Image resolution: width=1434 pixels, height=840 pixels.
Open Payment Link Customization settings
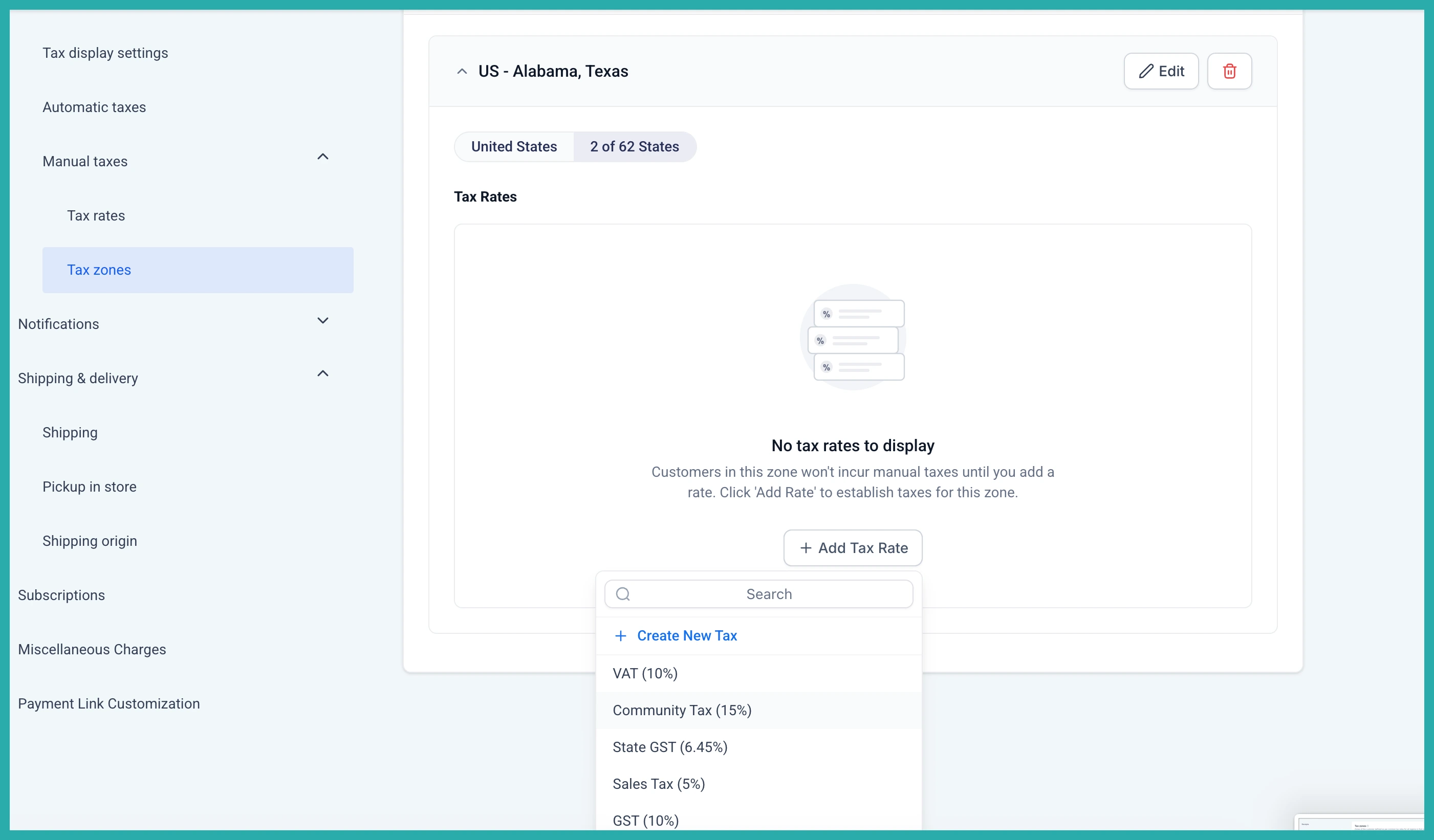108,703
